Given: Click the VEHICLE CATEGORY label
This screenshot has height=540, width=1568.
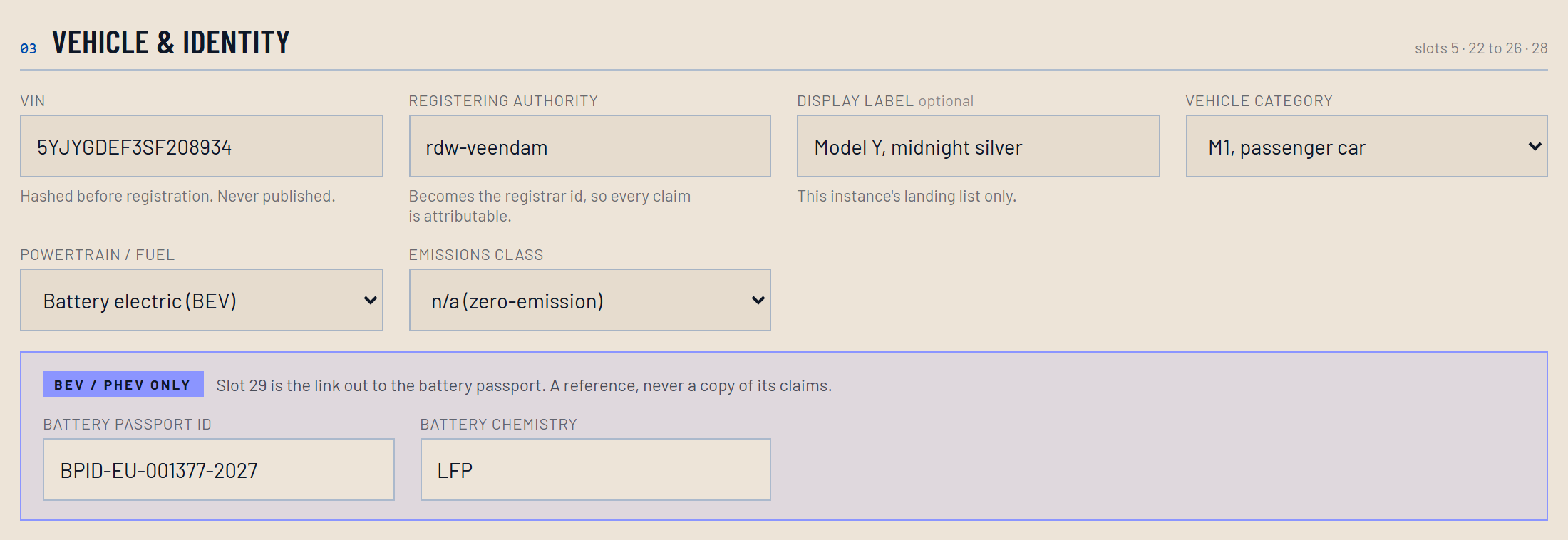Looking at the screenshot, I should (x=1259, y=101).
